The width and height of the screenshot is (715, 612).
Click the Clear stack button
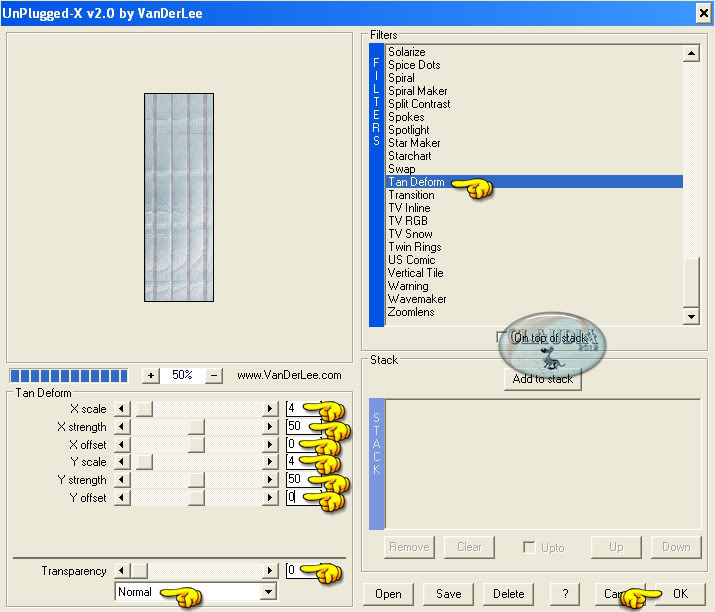coord(469,547)
